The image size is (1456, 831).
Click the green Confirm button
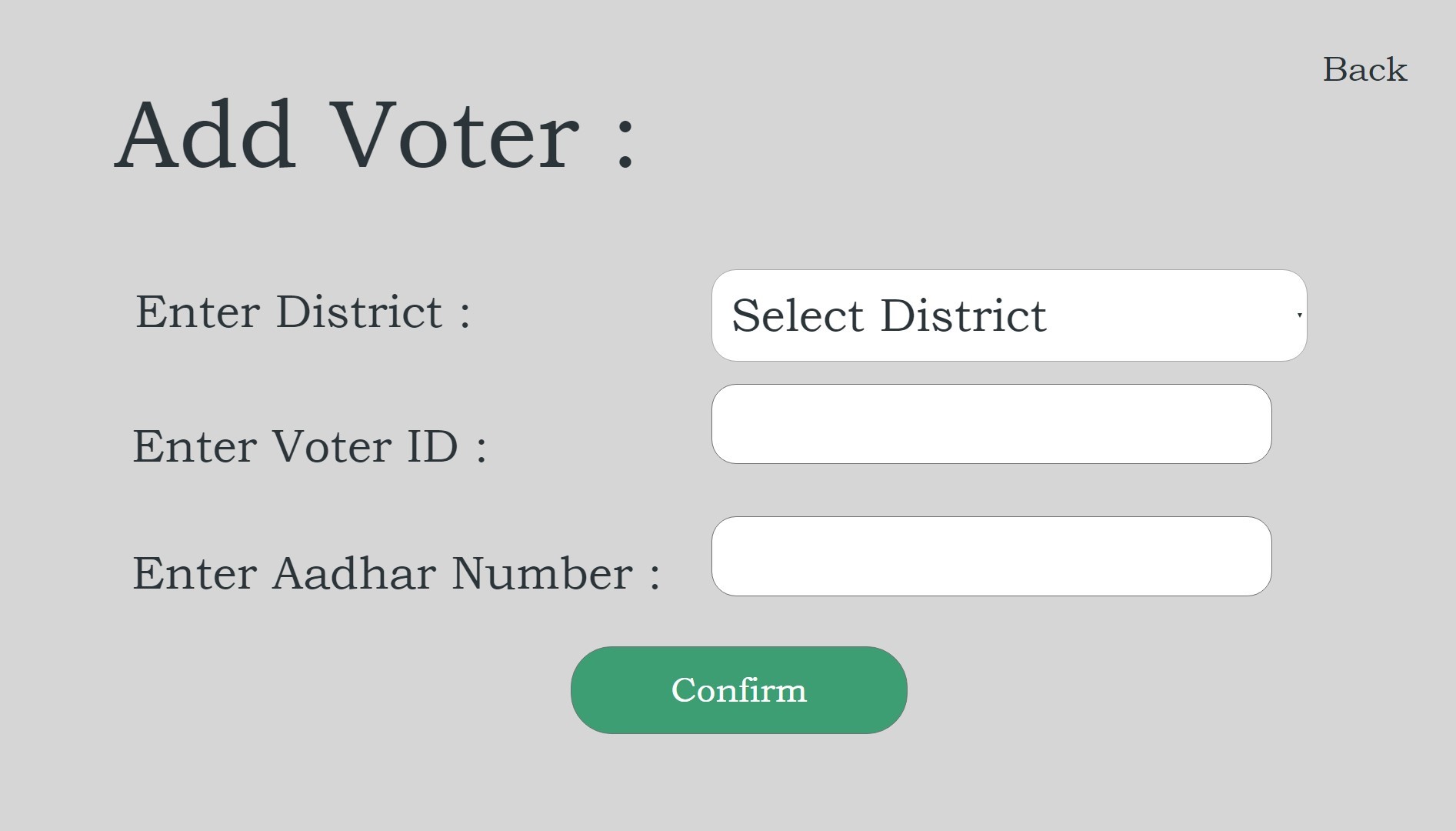point(739,690)
